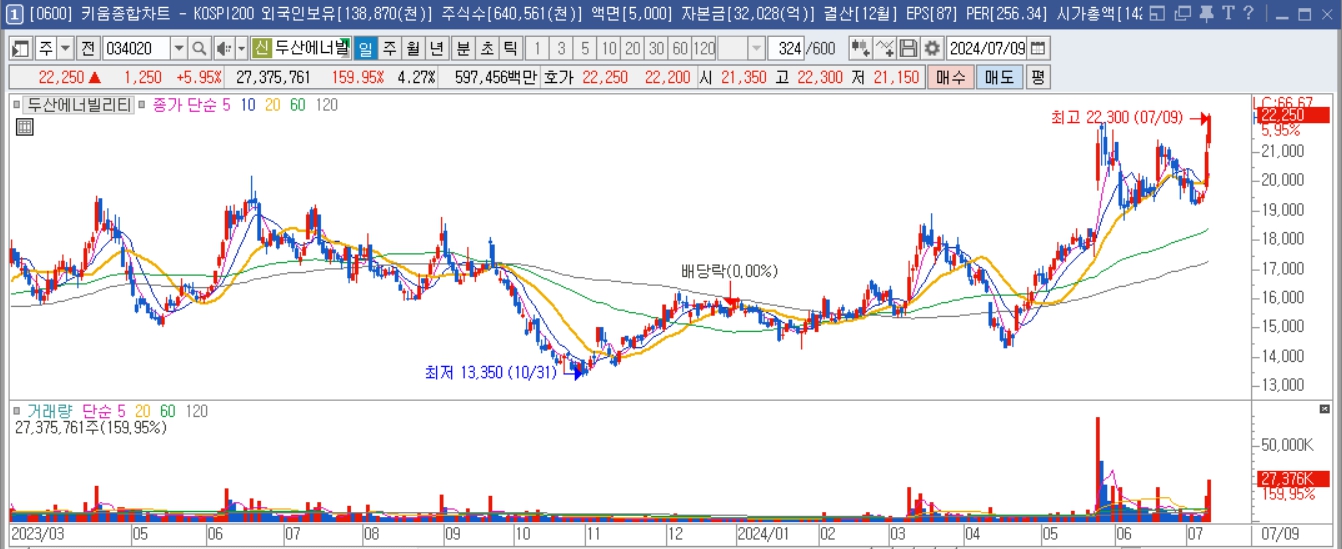Click the small square before 두산에너빌리티 label

[17, 104]
